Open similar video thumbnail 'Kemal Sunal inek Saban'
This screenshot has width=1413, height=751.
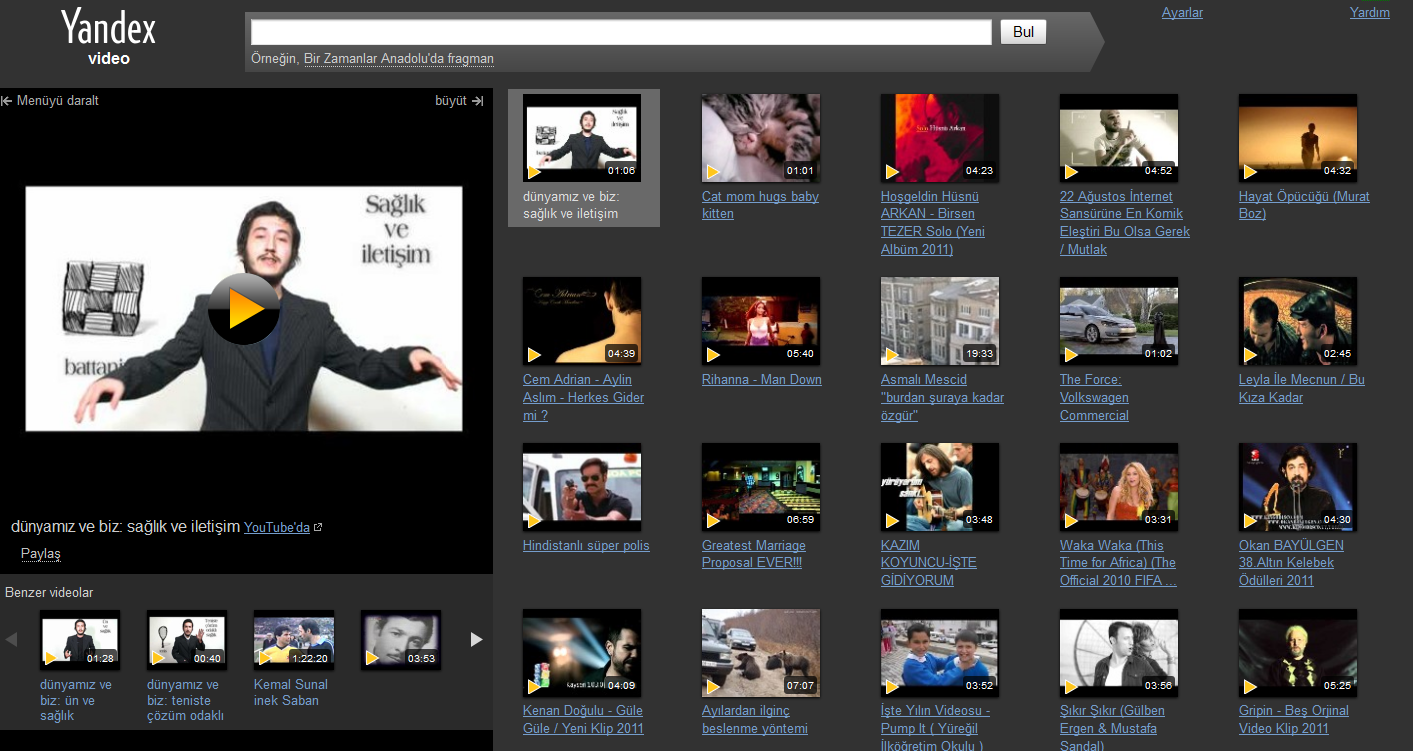(294, 640)
